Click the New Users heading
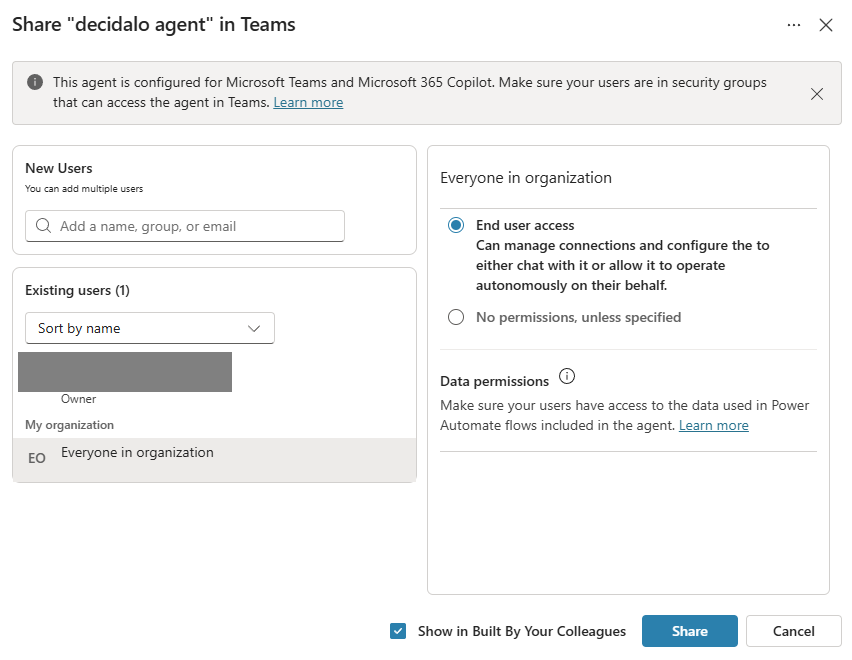This screenshot has height=660, width=852. (x=59, y=168)
